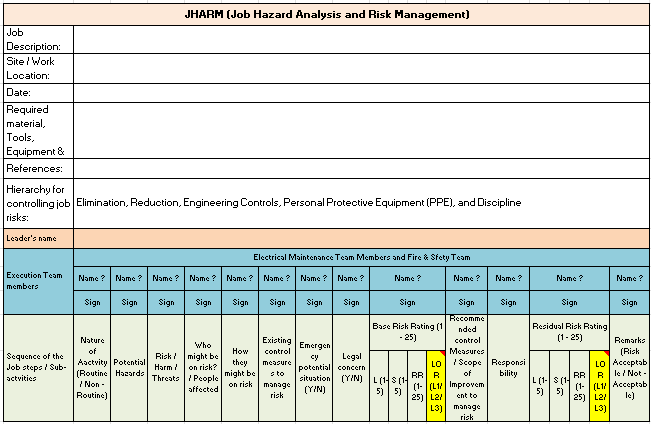Select 'Who might be on risk? / People affected'

click(x=203, y=368)
